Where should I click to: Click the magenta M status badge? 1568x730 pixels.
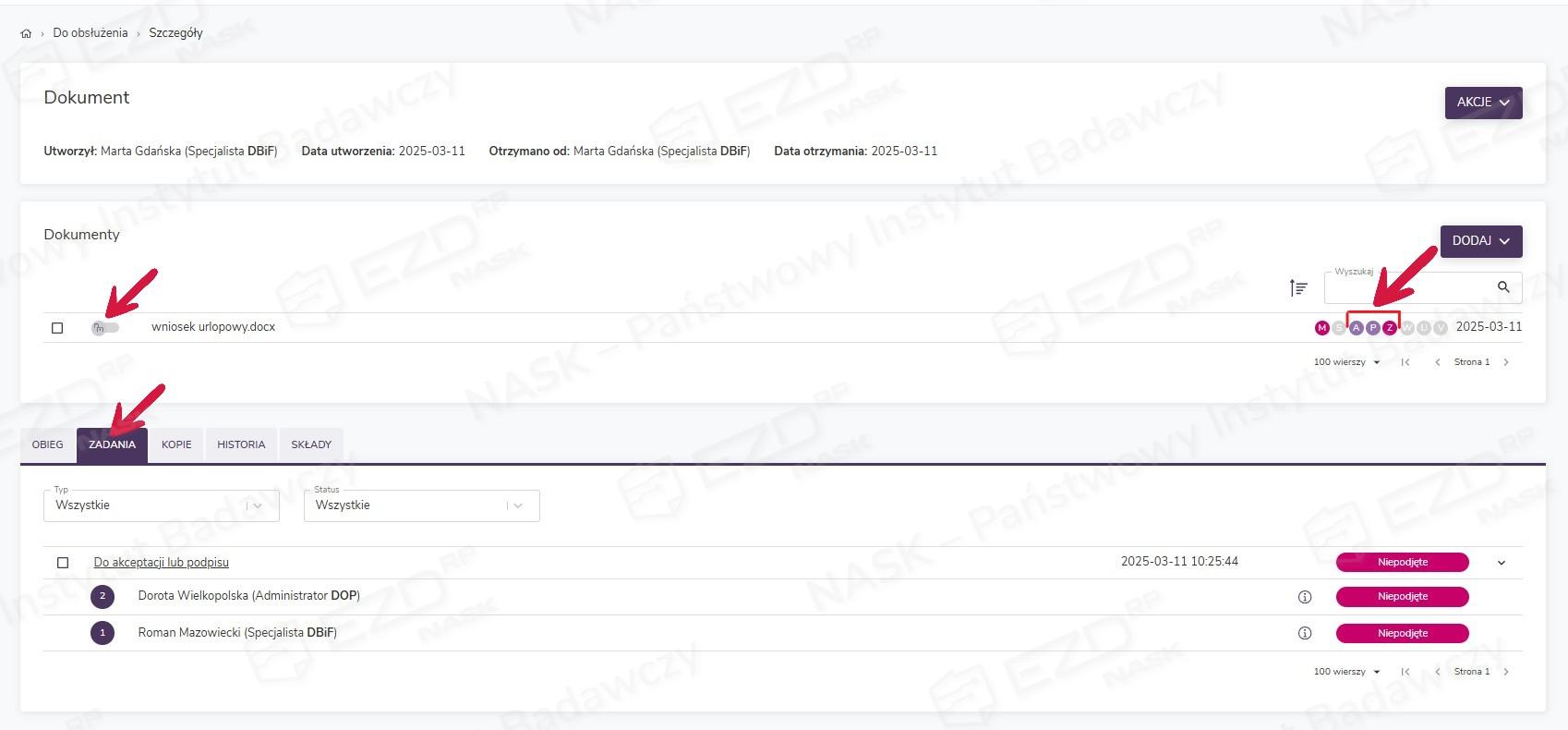[1321, 328]
